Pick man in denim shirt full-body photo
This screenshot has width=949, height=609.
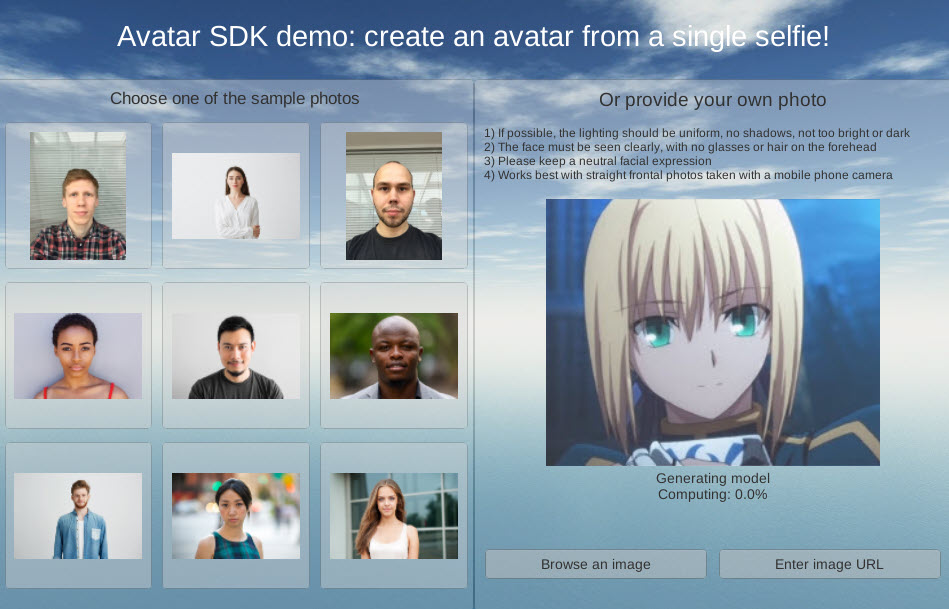click(x=78, y=515)
